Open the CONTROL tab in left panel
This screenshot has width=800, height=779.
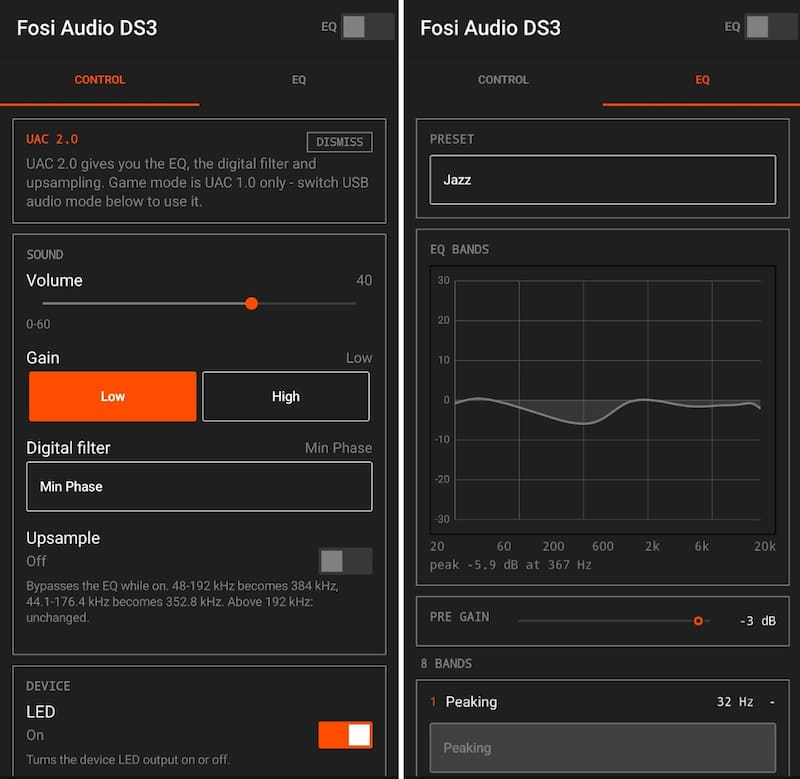click(x=99, y=80)
